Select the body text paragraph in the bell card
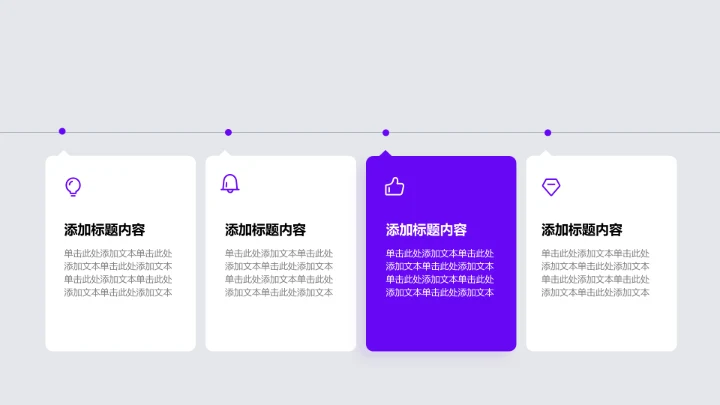Image resolution: width=720 pixels, height=405 pixels. click(278, 273)
